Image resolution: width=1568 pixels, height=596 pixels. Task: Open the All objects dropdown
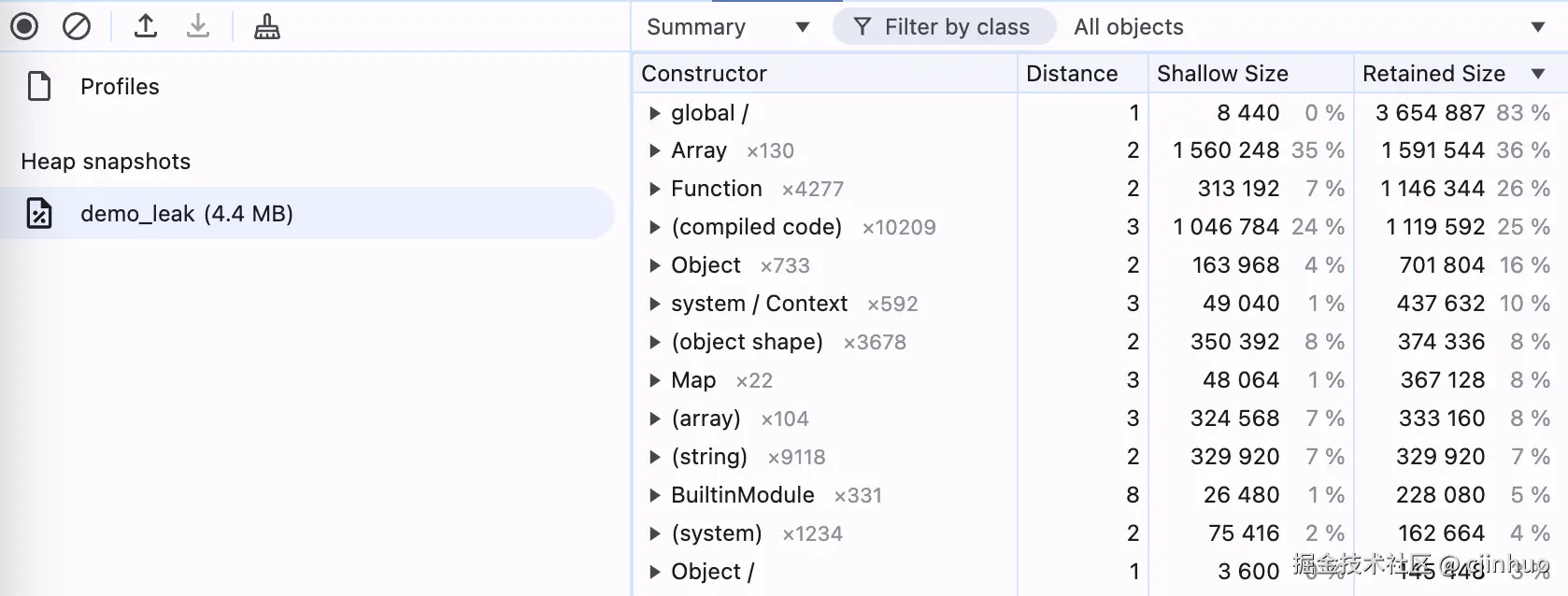click(1308, 26)
